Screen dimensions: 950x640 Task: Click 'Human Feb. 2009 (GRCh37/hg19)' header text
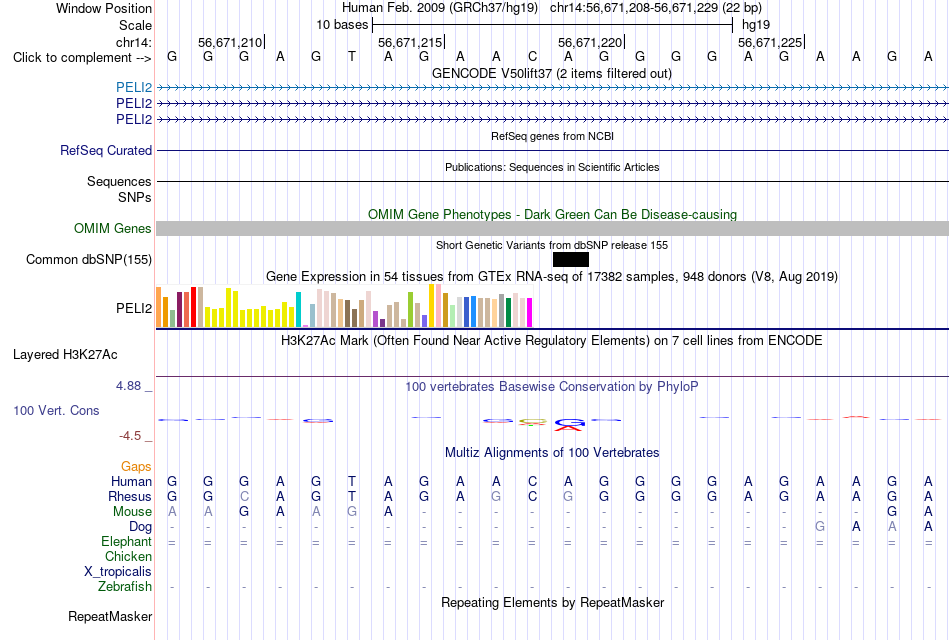[x=440, y=8]
